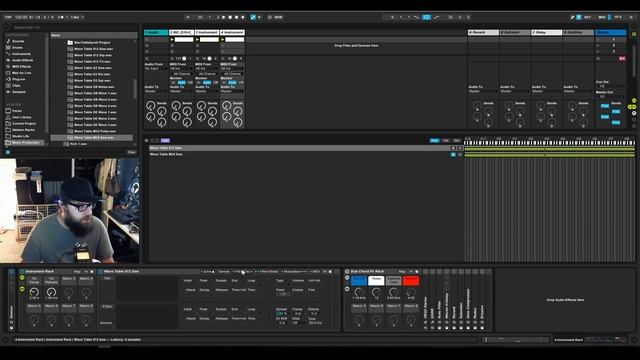Click Map on the Dub Chord Fx Rack
This screenshot has width=640, height=360.
(402, 271)
